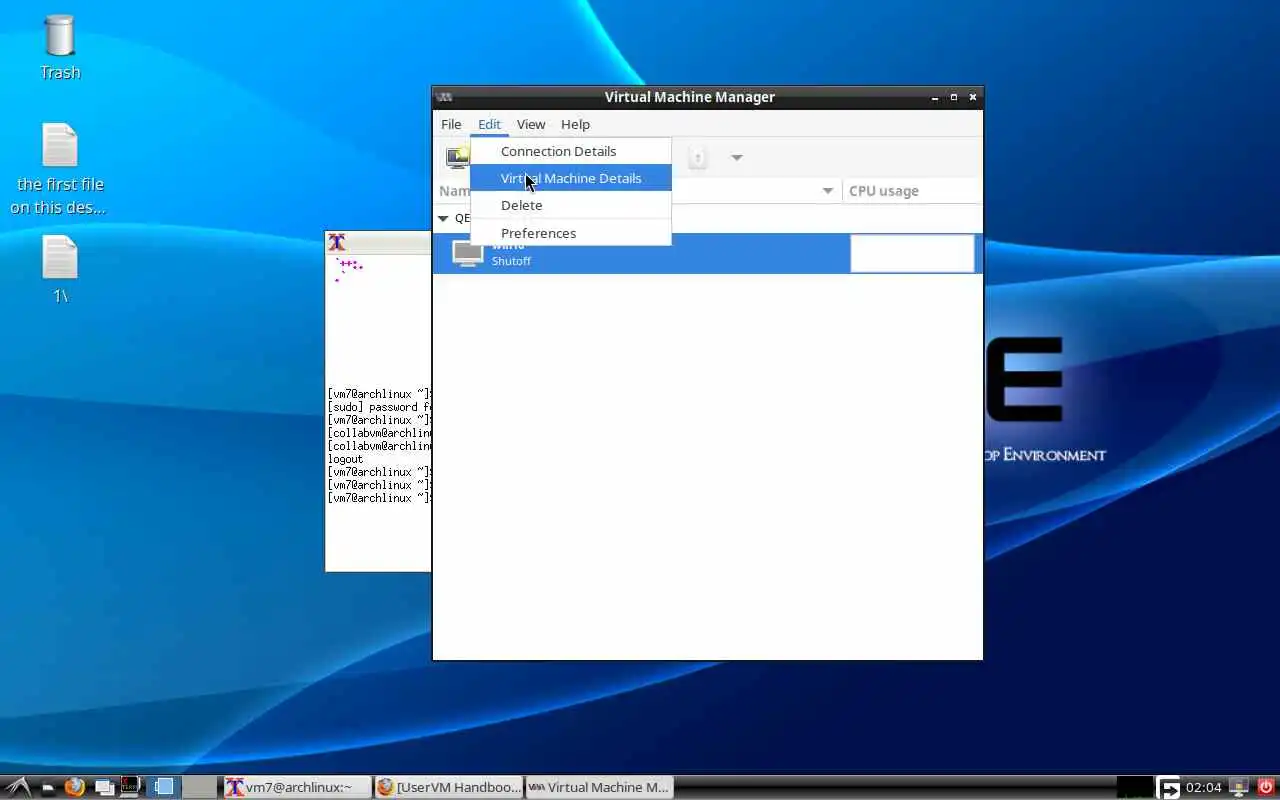Image resolution: width=1280 pixels, height=800 pixels.
Task: Open the View menu
Action: 531,124
